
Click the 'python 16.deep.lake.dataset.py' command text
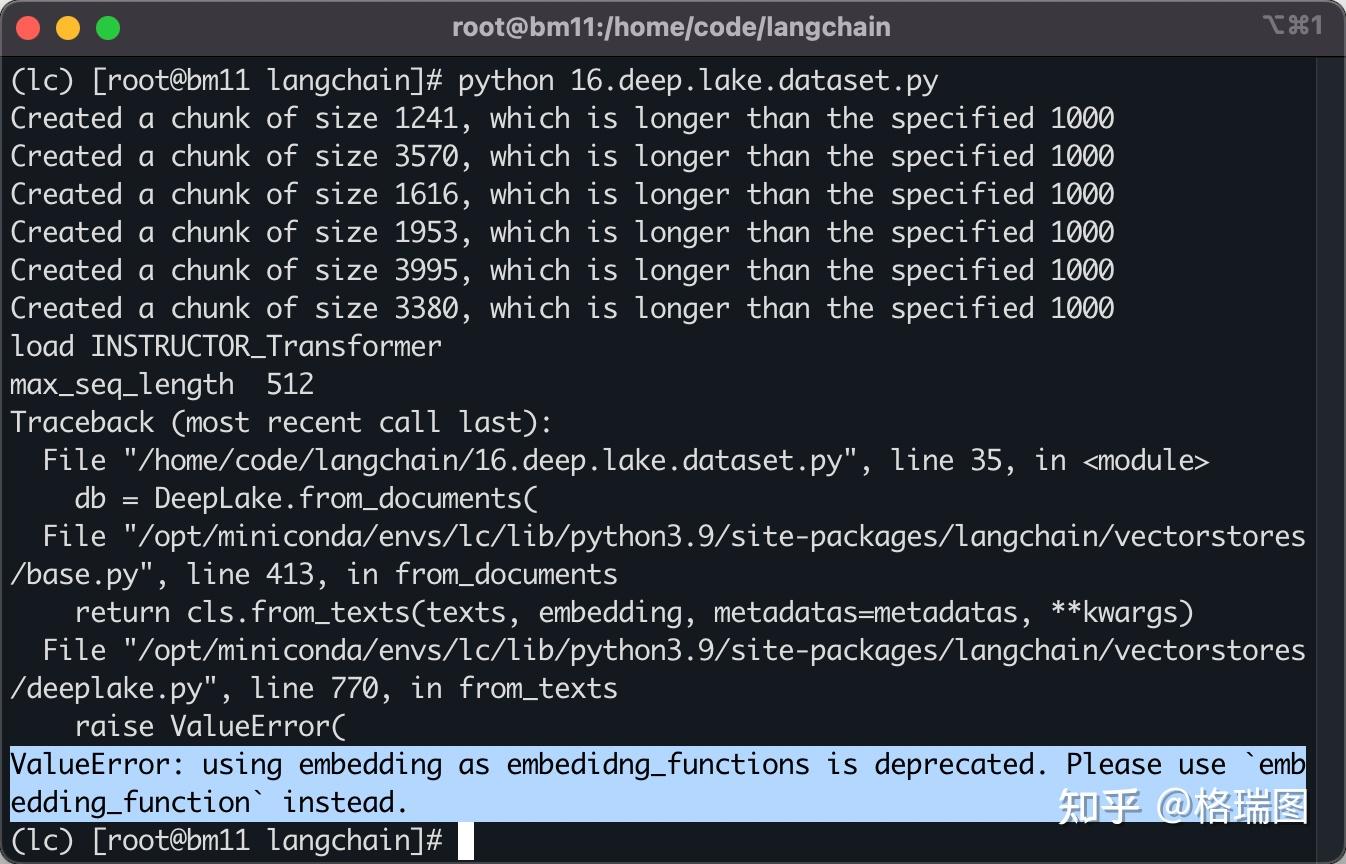(x=698, y=80)
